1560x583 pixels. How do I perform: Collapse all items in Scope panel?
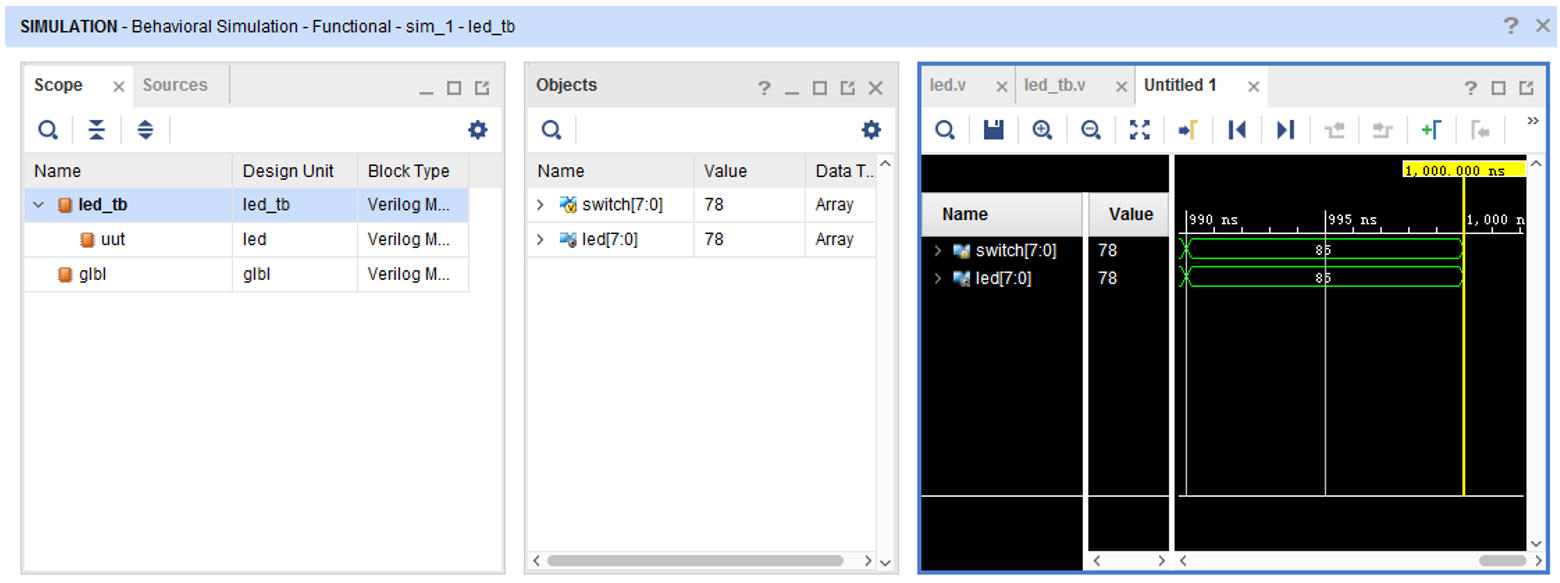coord(96,130)
